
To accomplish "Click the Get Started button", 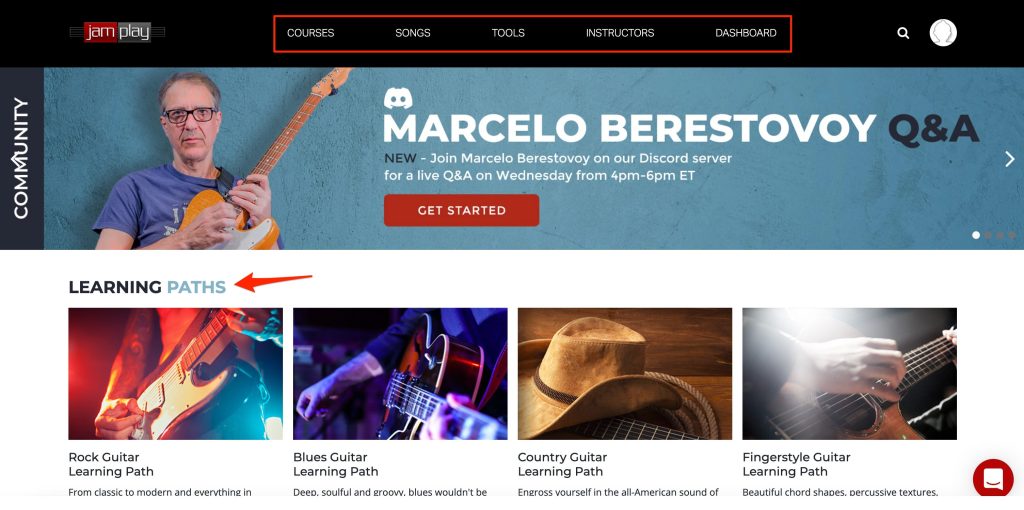I will pos(462,210).
